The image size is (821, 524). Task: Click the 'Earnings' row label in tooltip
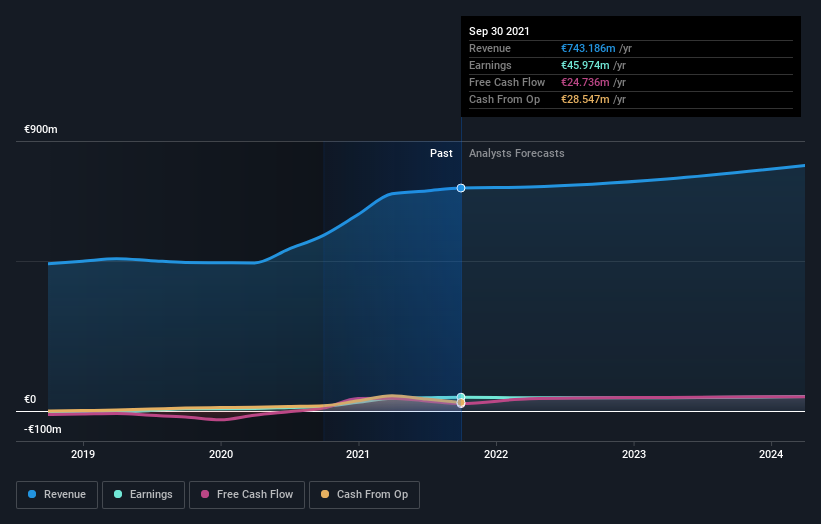[x=490, y=65]
